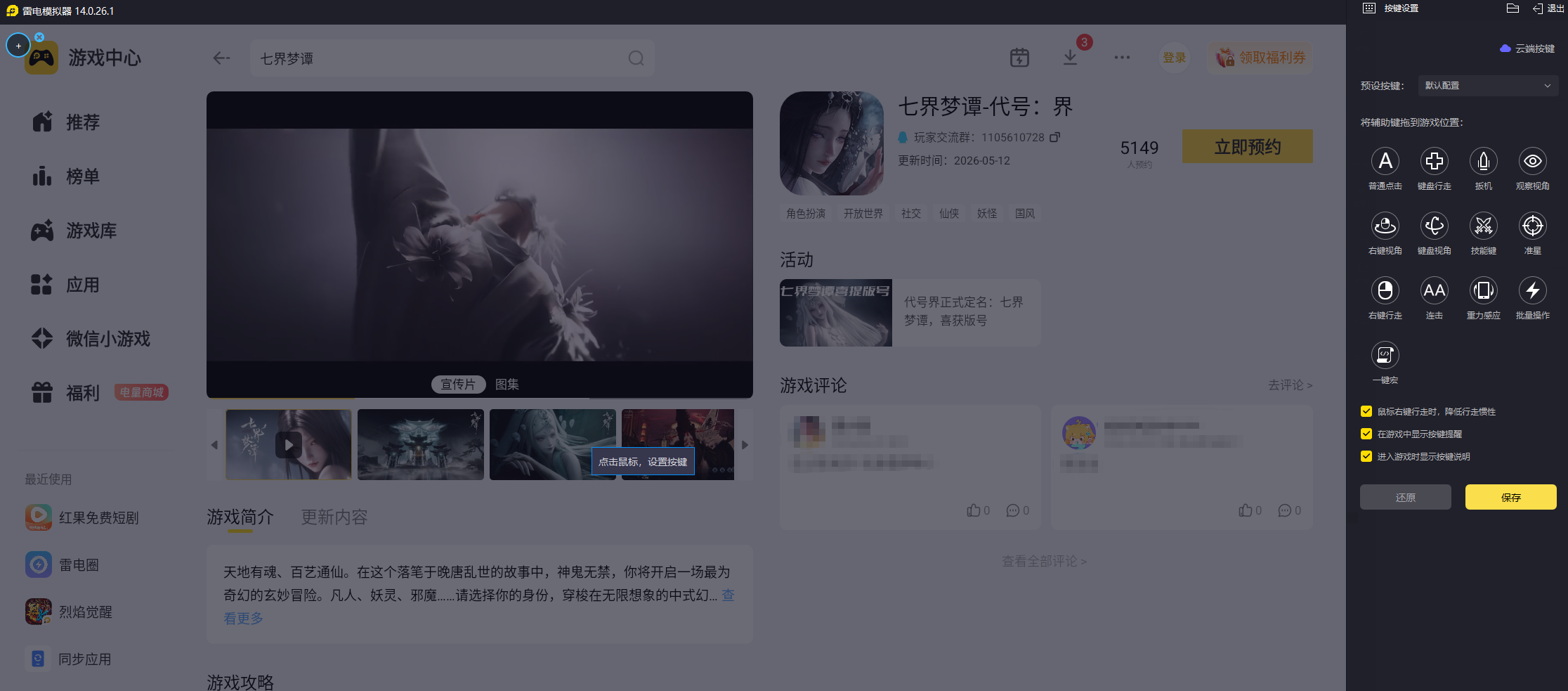1568x691 pixels.
Task: Select the 观察视角 eye tool
Action: (x=1532, y=162)
